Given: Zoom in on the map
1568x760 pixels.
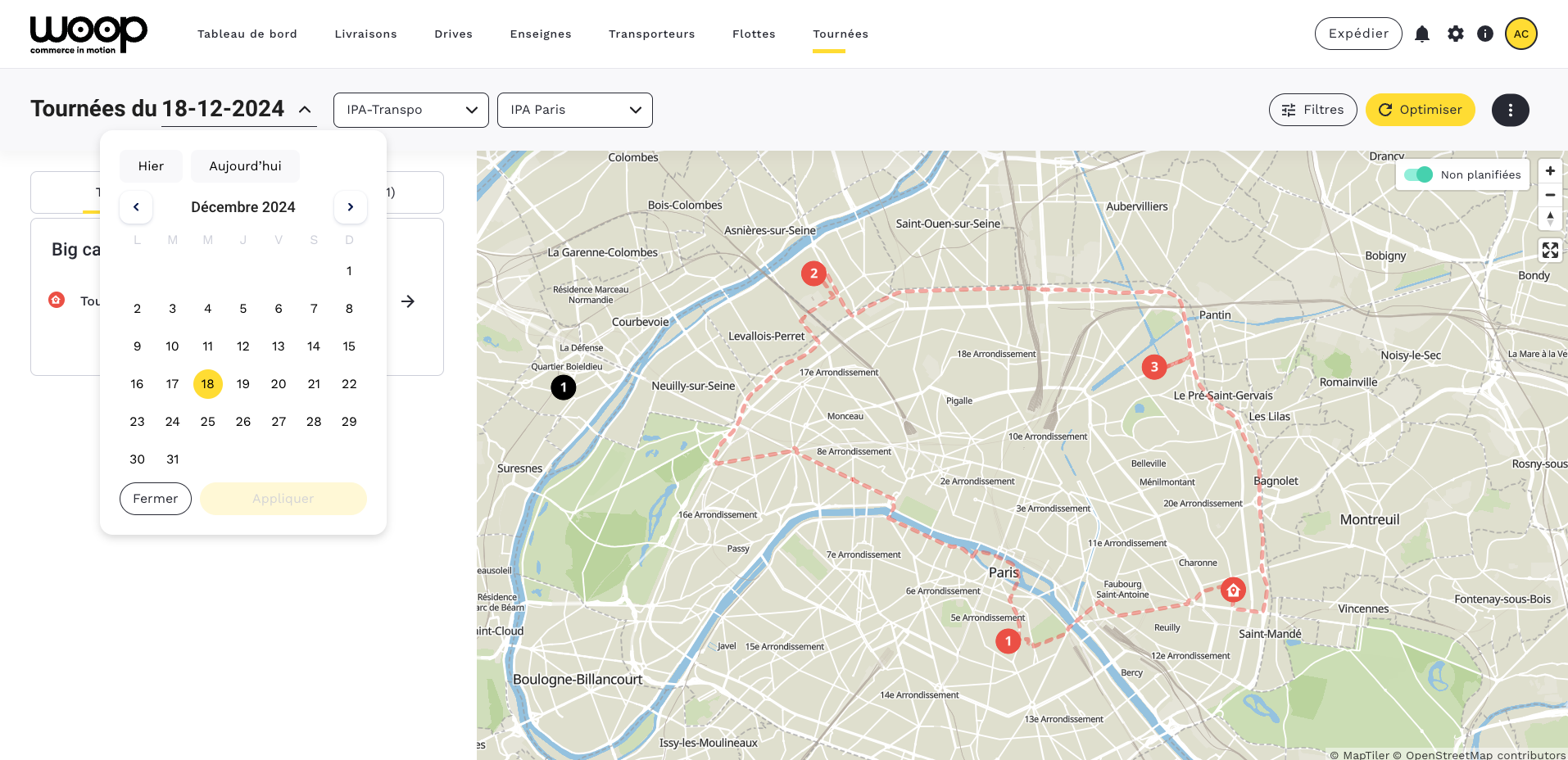Looking at the screenshot, I should pos(1549,171).
